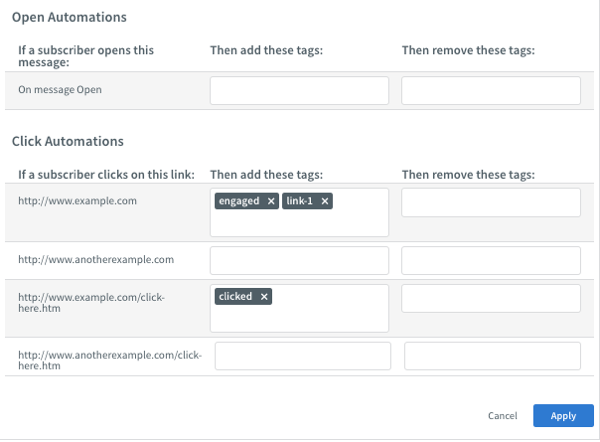Remove the "engaged" tag using its x
The width and height of the screenshot is (600, 442).
click(270, 201)
